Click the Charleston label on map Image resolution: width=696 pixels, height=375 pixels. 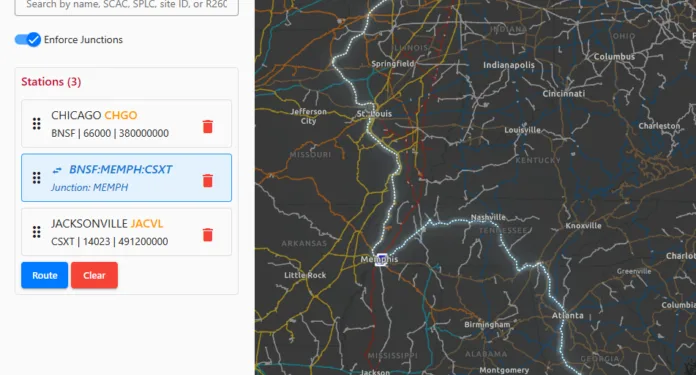click(659, 126)
